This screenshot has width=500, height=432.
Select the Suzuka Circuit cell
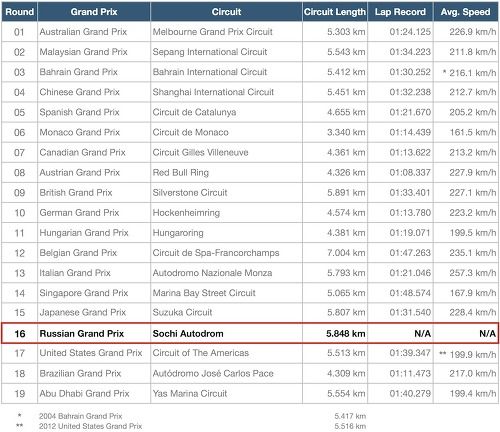[x=226, y=312]
